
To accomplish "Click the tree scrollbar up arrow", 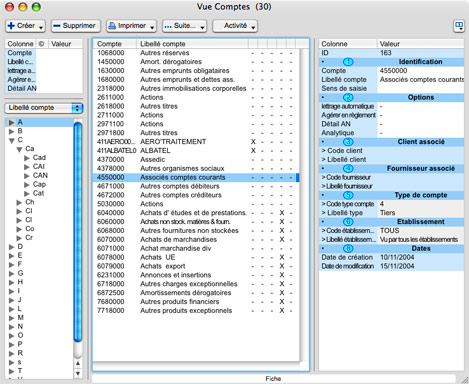I will coord(78,363).
